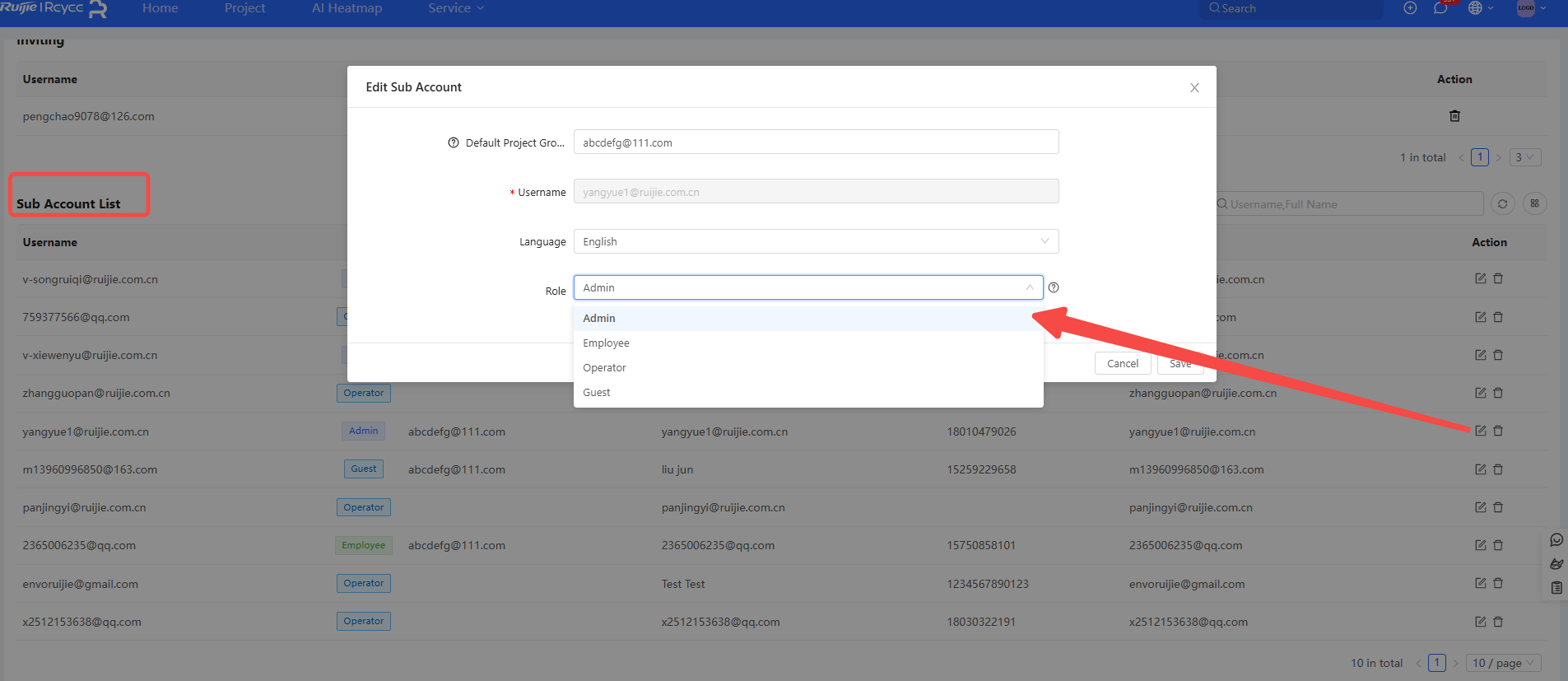Edit the 759377566@qq.com account

[1480, 317]
